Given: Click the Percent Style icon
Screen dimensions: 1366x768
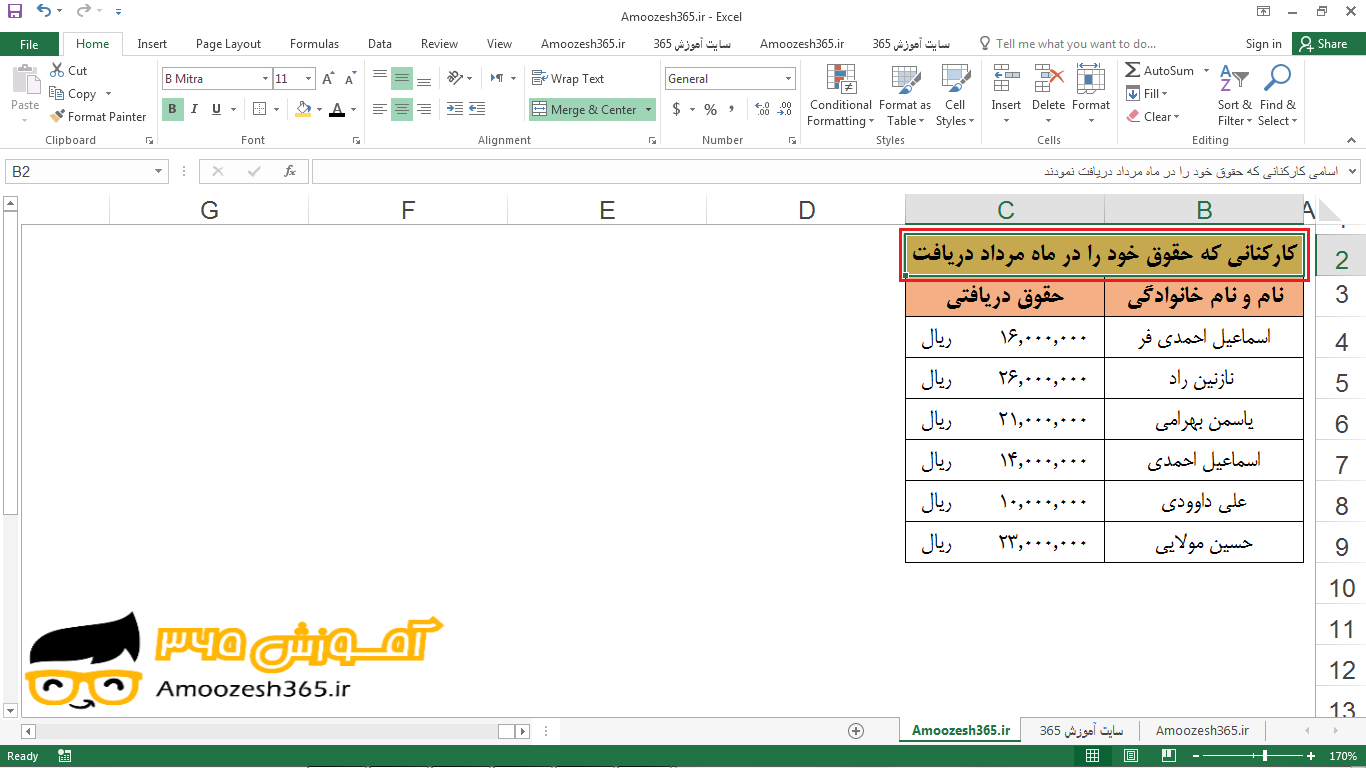Looking at the screenshot, I should (710, 110).
